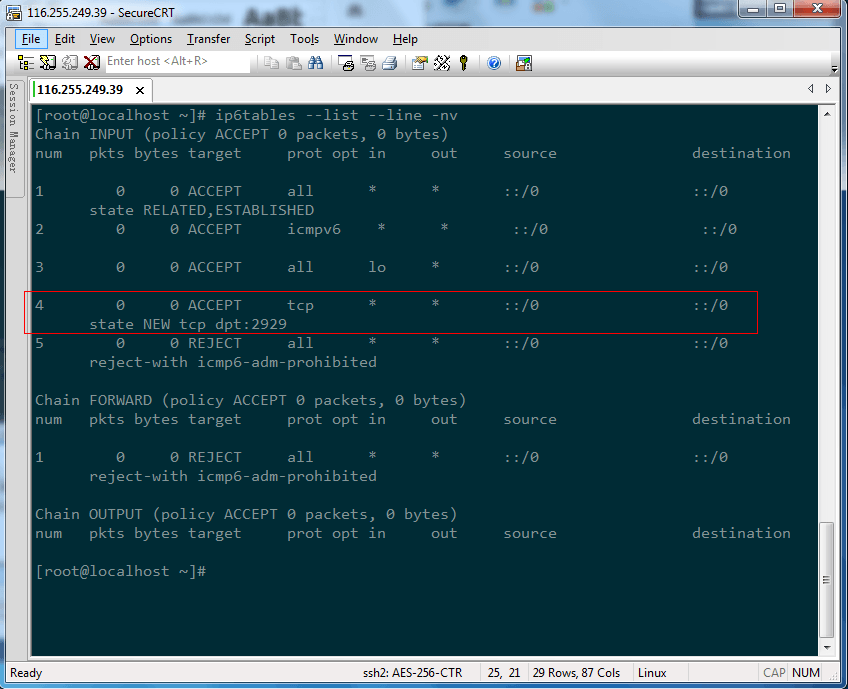Click the tab scroll right arrow
848x689 pixels.
825,89
